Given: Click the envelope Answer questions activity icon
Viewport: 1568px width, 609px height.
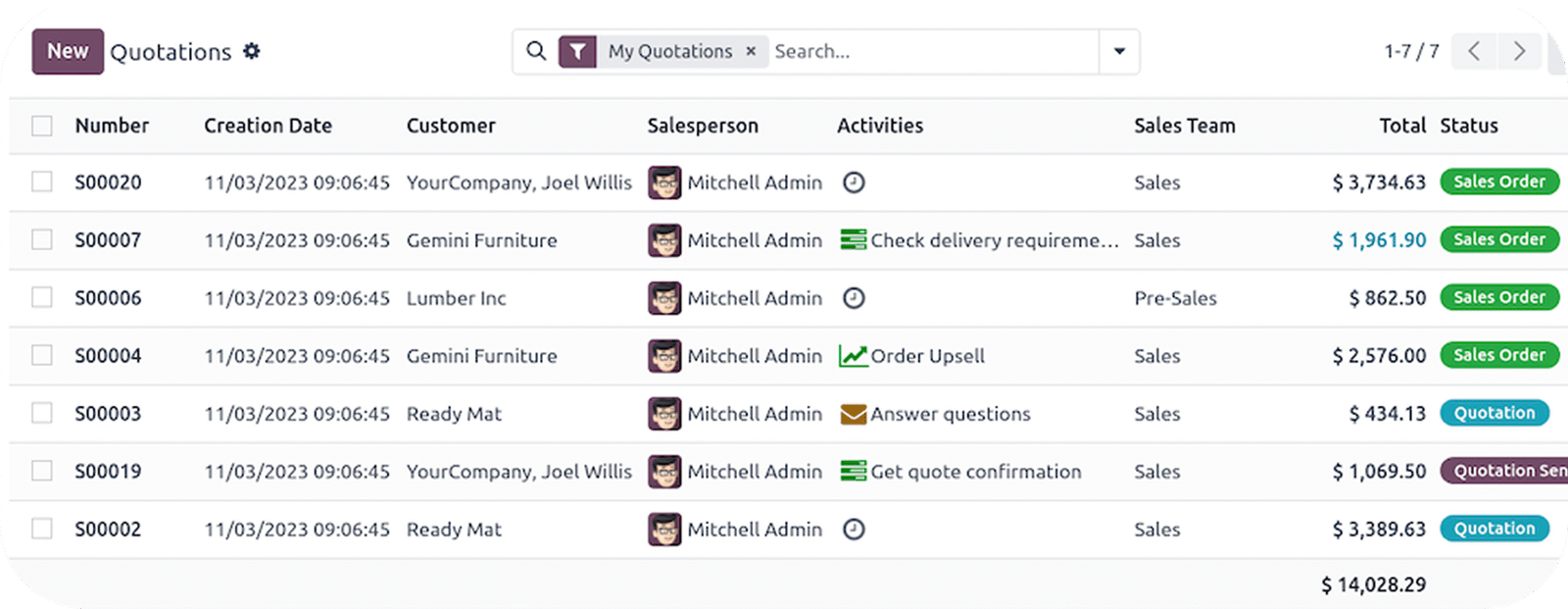Looking at the screenshot, I should click(x=853, y=414).
